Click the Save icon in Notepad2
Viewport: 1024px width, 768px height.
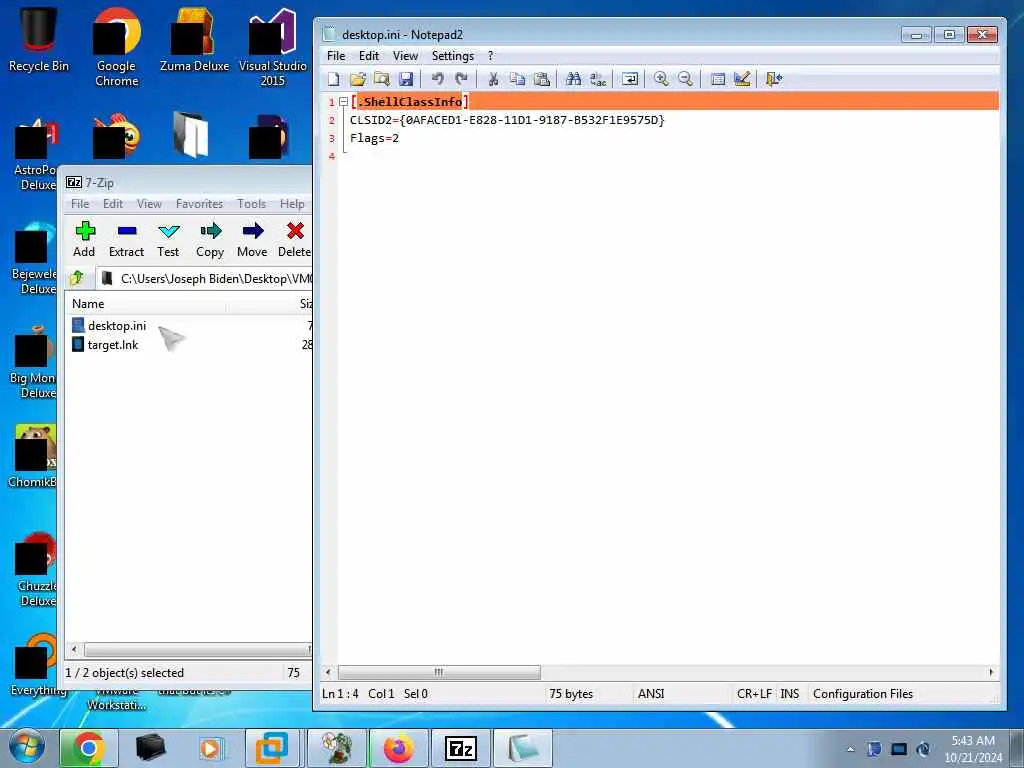coord(406,80)
